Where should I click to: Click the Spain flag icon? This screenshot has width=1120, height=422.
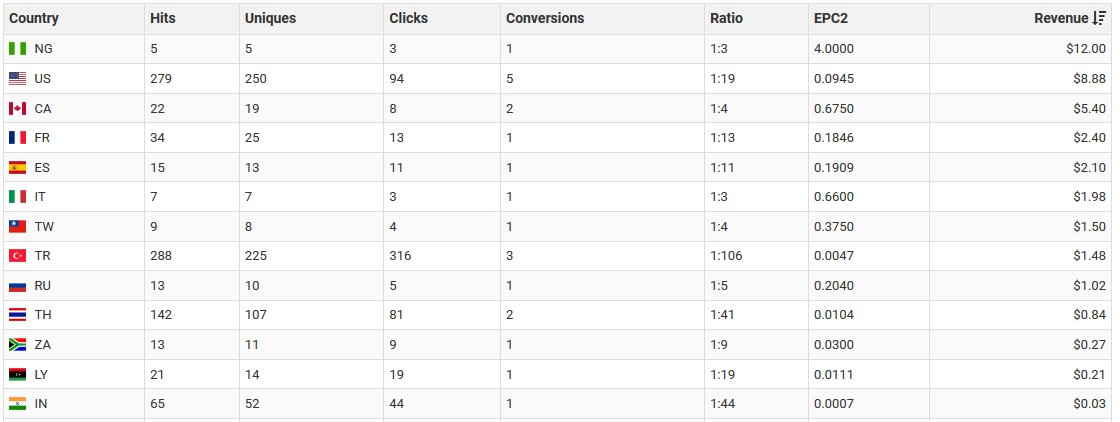17,167
